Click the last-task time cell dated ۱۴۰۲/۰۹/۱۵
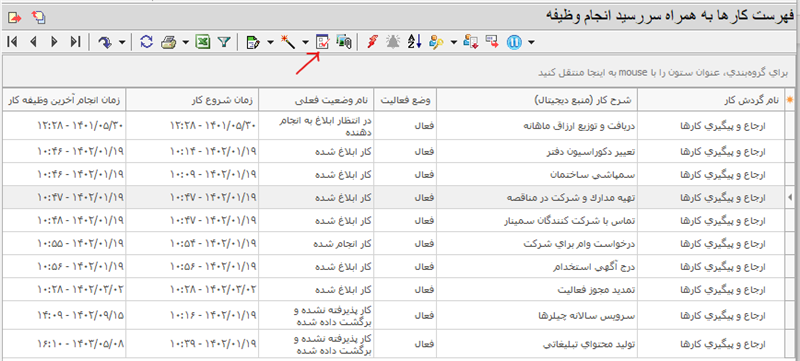 pyautogui.click(x=64, y=315)
